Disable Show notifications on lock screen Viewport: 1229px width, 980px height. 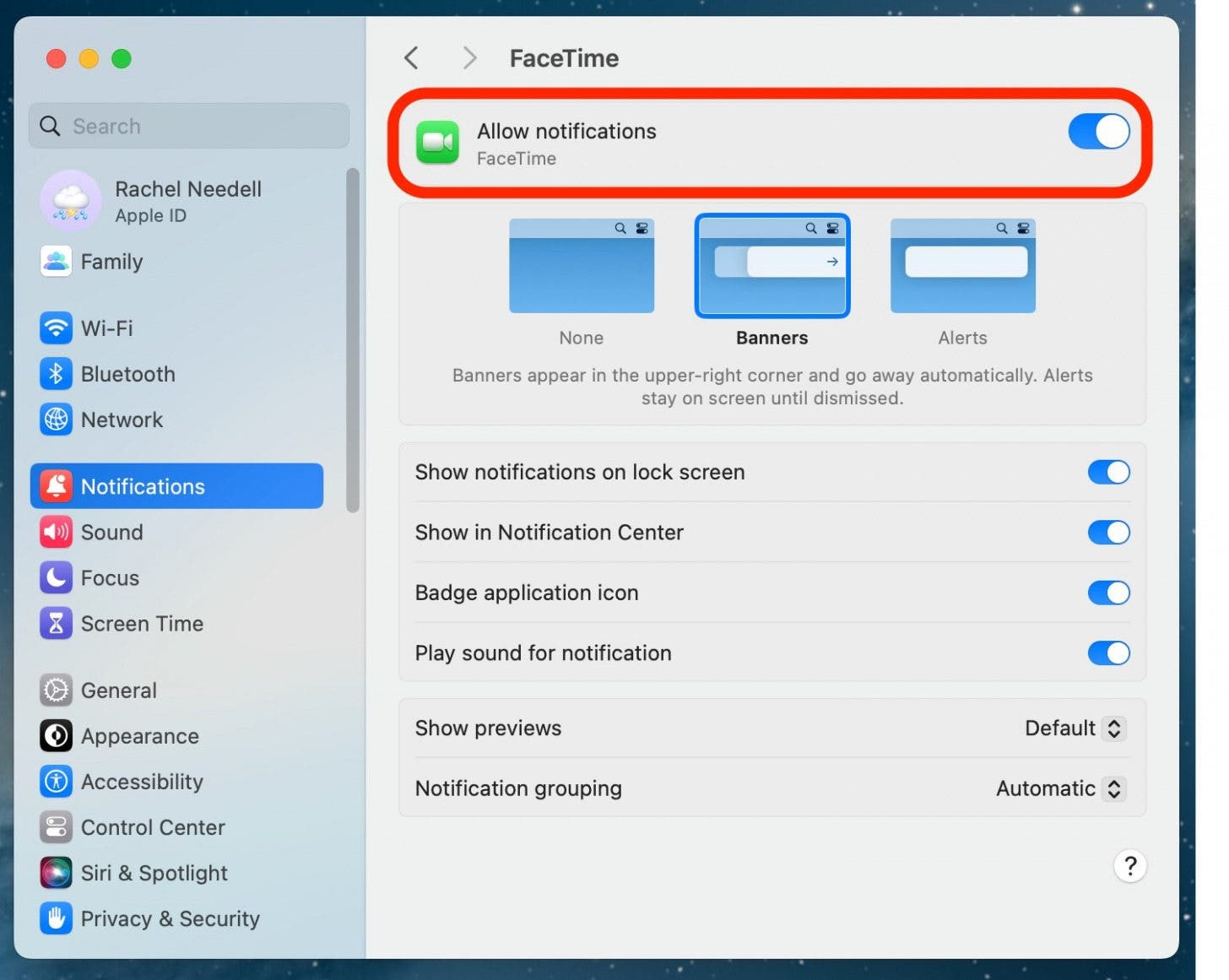point(1108,472)
